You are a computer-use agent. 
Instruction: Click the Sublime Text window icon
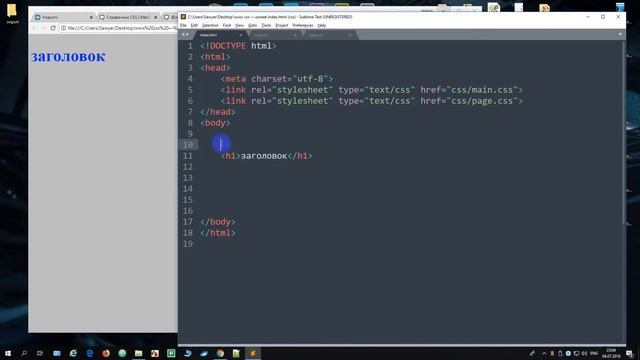183,17
